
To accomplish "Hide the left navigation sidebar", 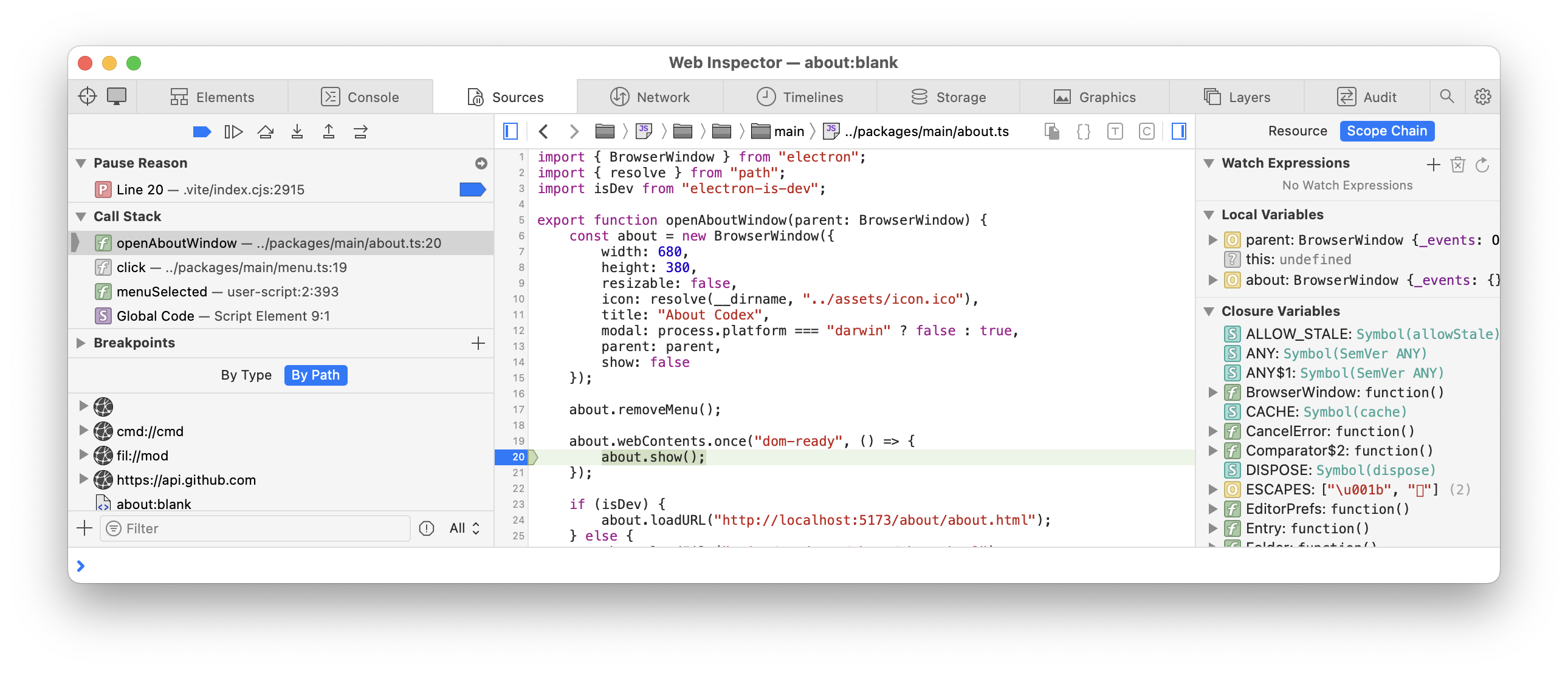I will pos(511,131).
